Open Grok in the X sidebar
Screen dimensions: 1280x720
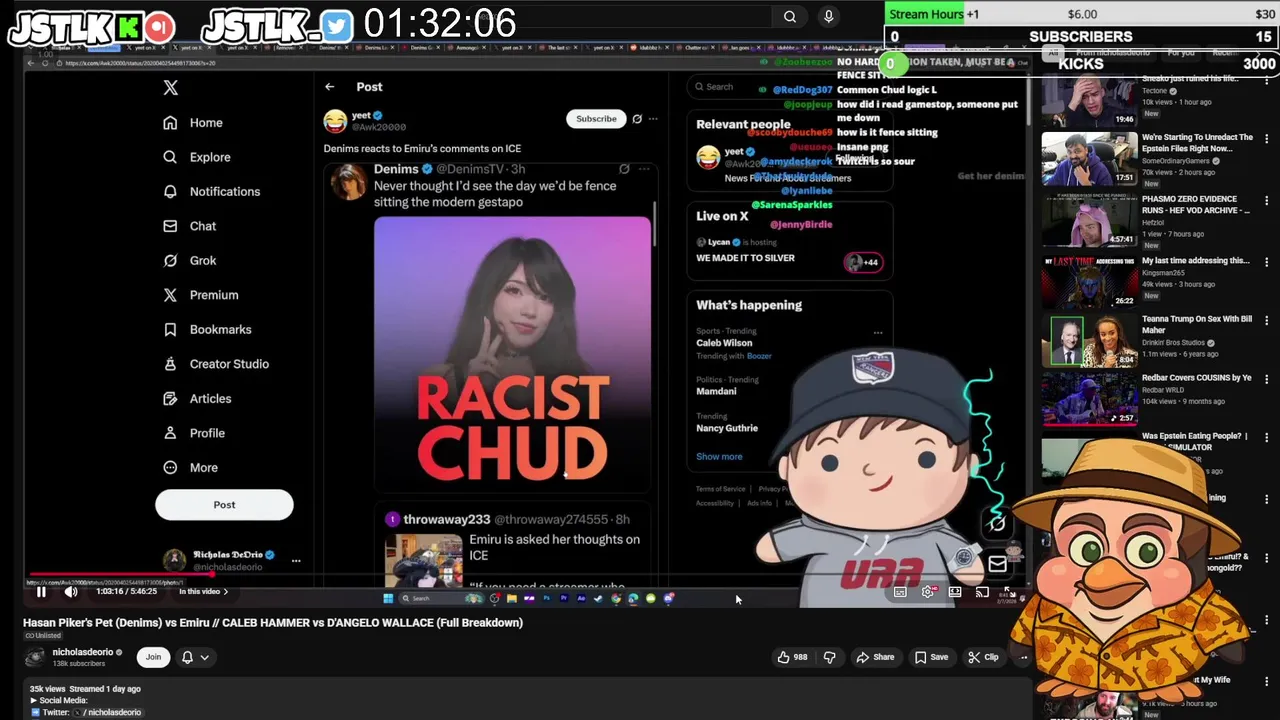pyautogui.click(x=190, y=260)
